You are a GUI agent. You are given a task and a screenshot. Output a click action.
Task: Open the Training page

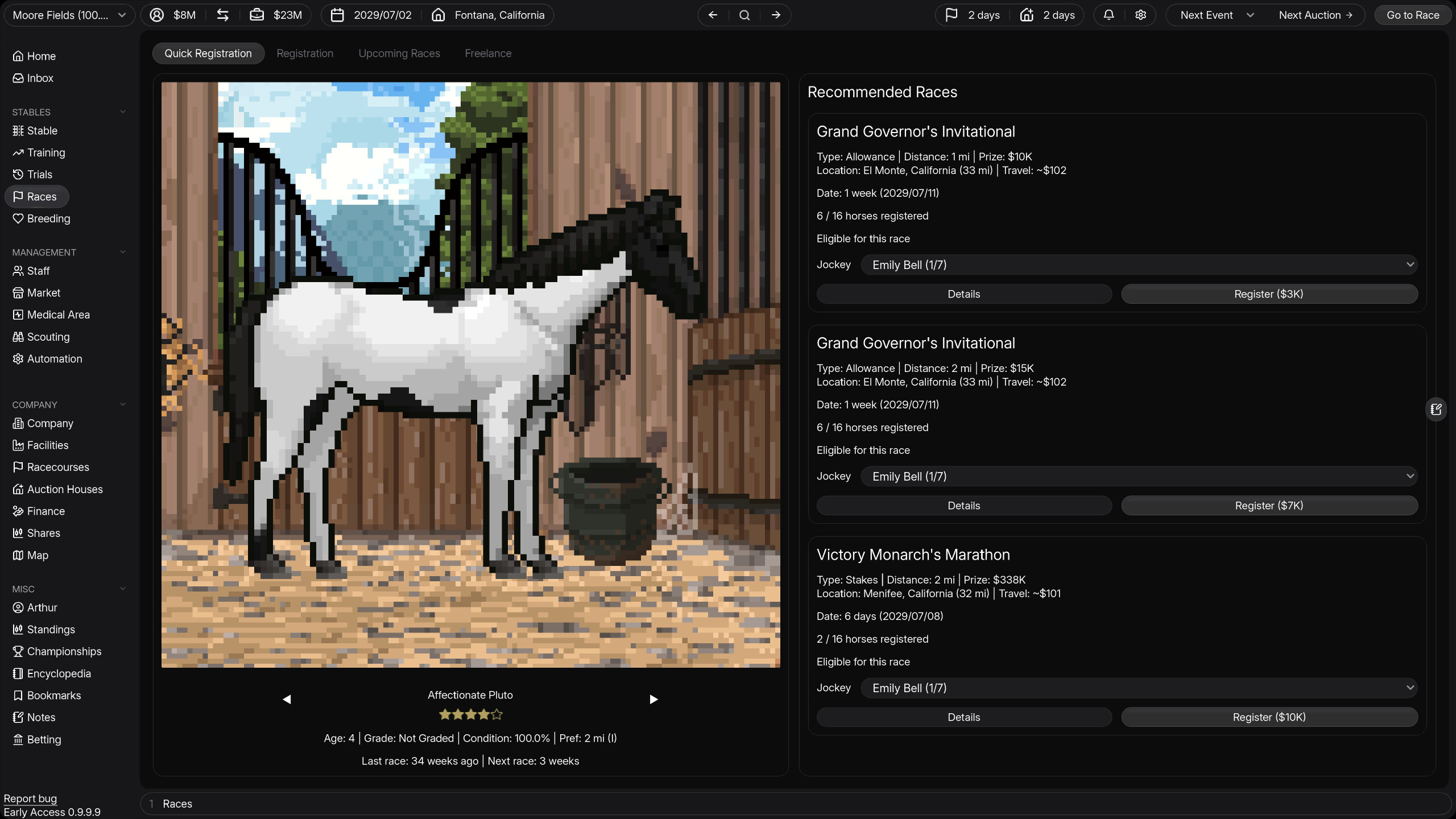click(39, 152)
